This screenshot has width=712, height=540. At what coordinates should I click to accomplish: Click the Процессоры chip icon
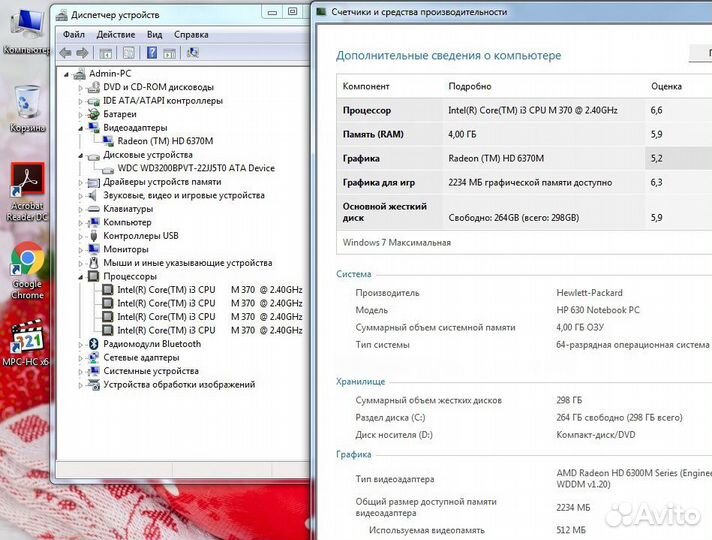tap(94, 276)
